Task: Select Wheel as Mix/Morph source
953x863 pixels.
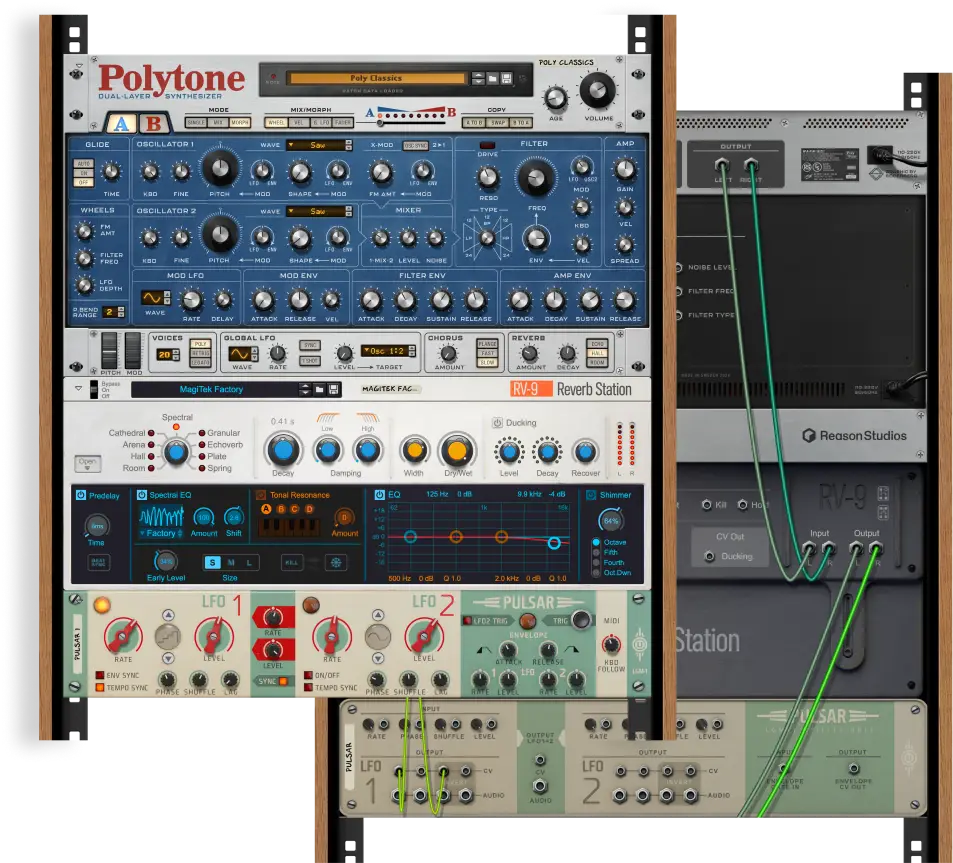Action: [x=276, y=122]
